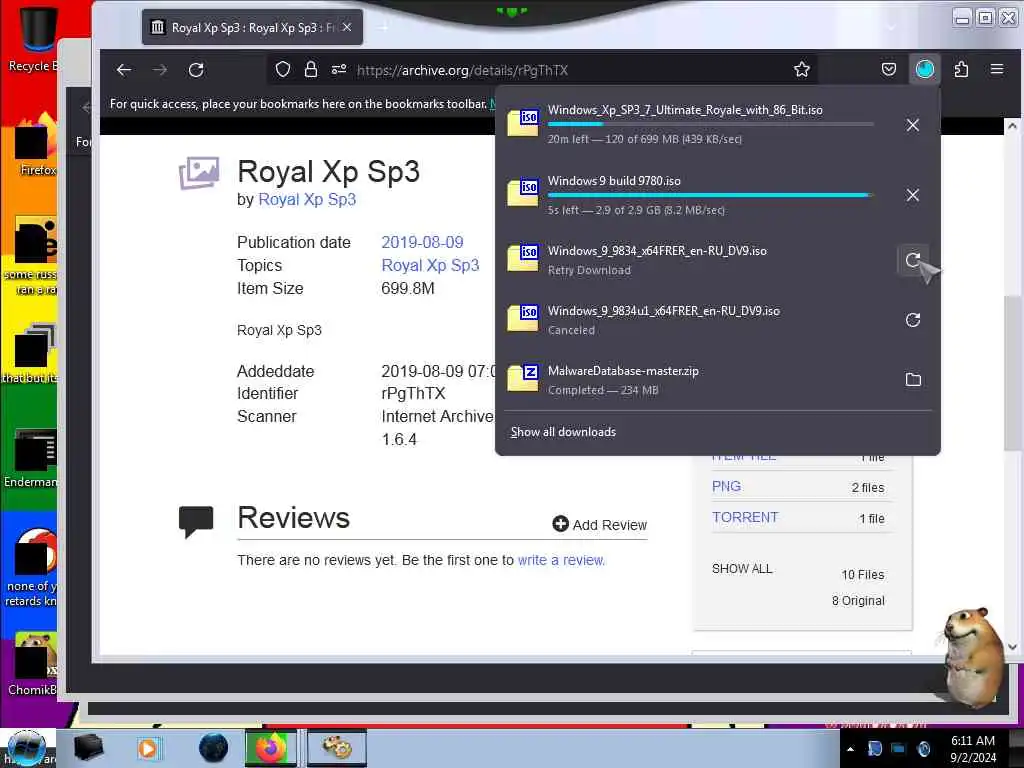Viewport: 1024px width, 768px height.
Task: Bookmark this page with the star
Action: pyautogui.click(x=802, y=69)
